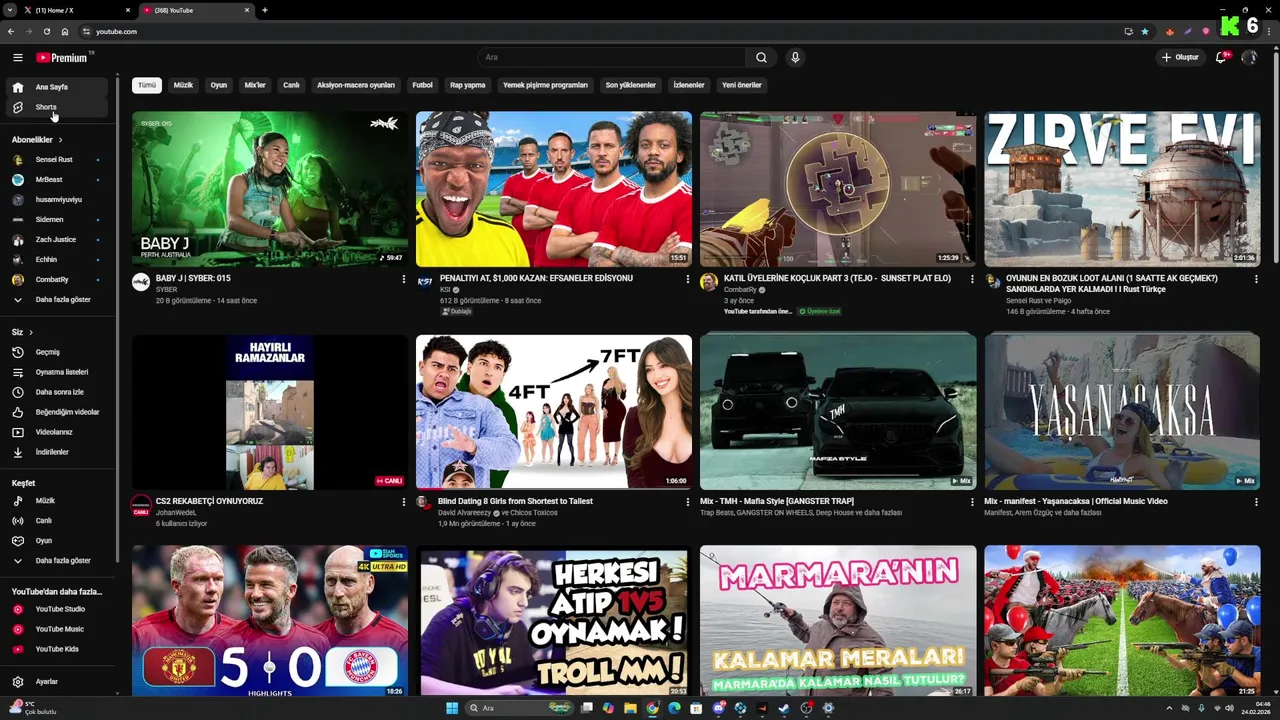Viewport: 1280px width, 720px height.
Task: Expand Daha fazla göster under Keşfet
Action: tap(56, 560)
